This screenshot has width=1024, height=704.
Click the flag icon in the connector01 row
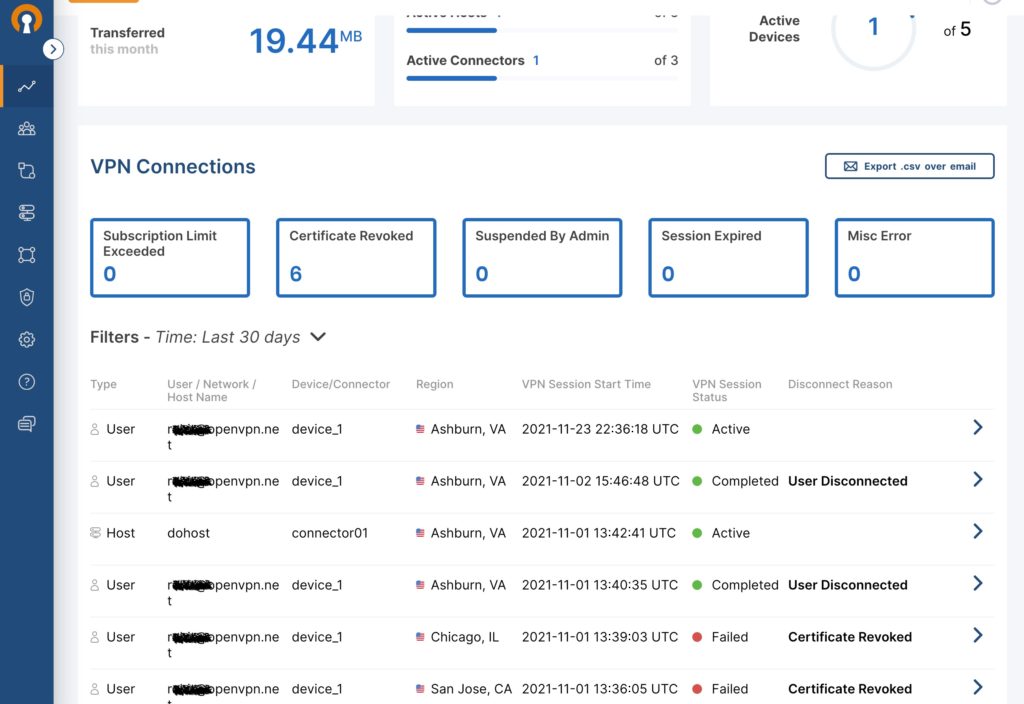pyautogui.click(x=420, y=533)
